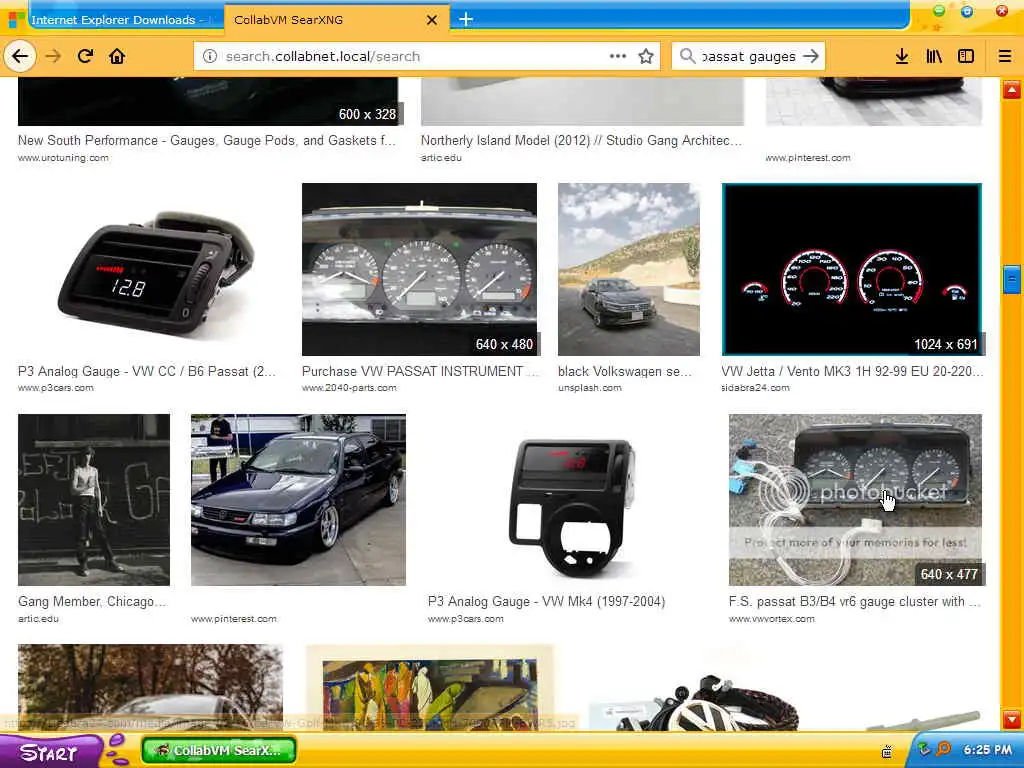
Task: Open the downloads arrow icon
Action: 902,56
